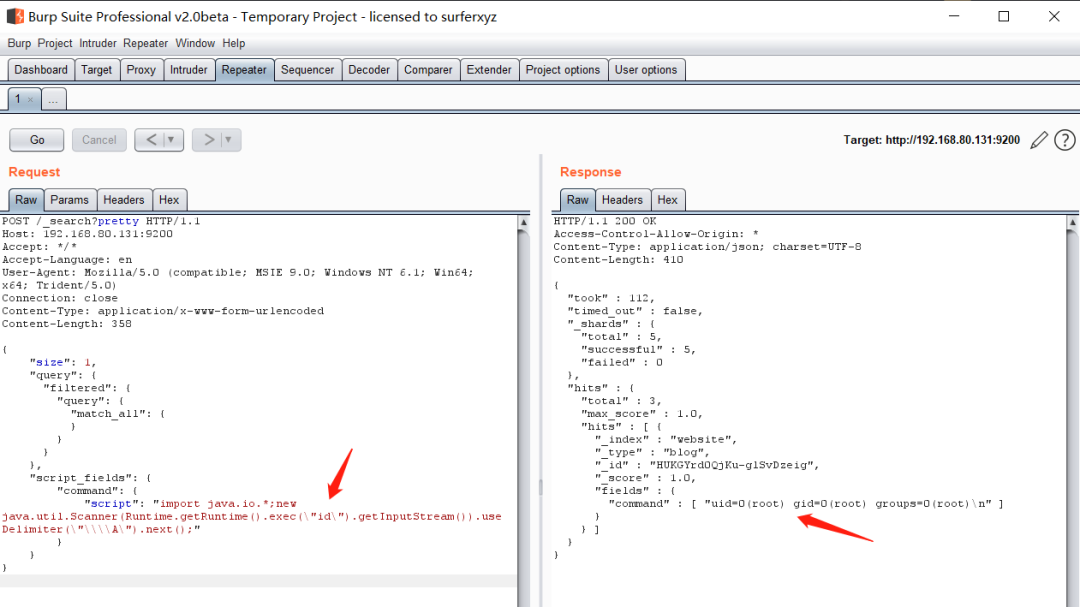Open the User options tab
The image size is (1080, 607).
click(x=646, y=70)
